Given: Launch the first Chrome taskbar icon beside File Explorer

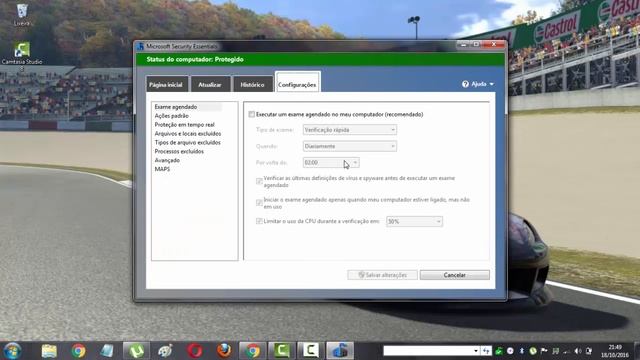Looking at the screenshot, I should point(78,351).
